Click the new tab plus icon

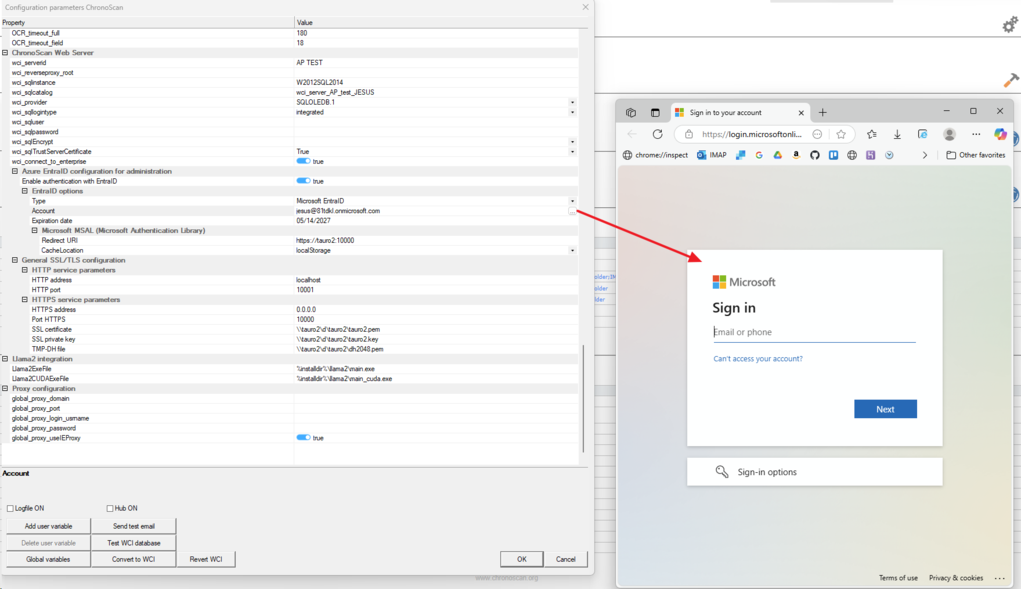[823, 112]
